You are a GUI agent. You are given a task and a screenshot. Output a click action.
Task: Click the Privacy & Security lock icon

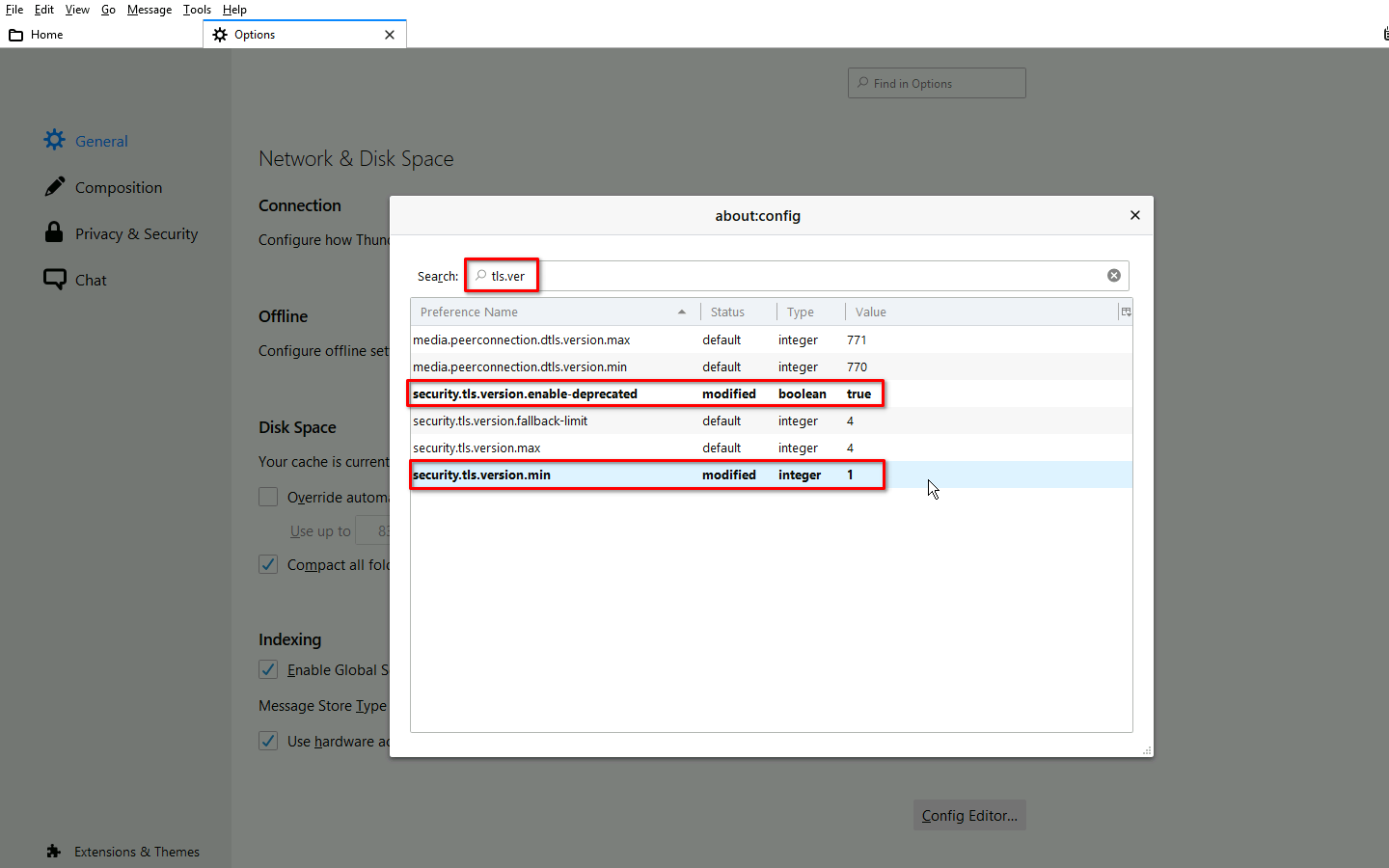(x=54, y=232)
